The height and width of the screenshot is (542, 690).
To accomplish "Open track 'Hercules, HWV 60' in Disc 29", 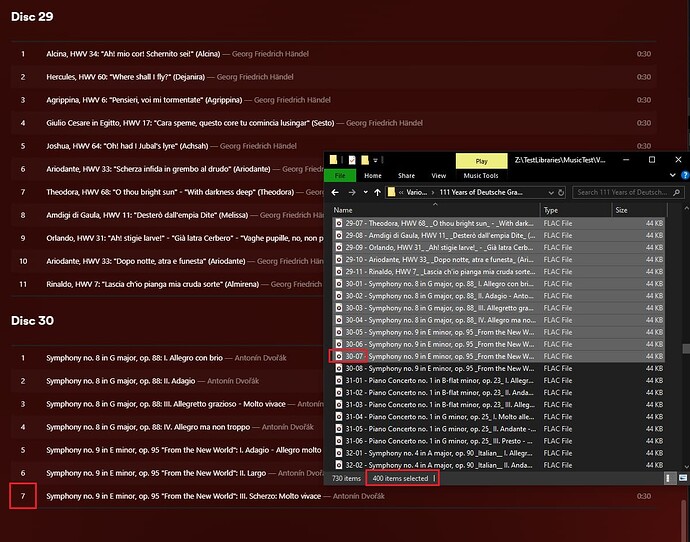I will (334, 77).
